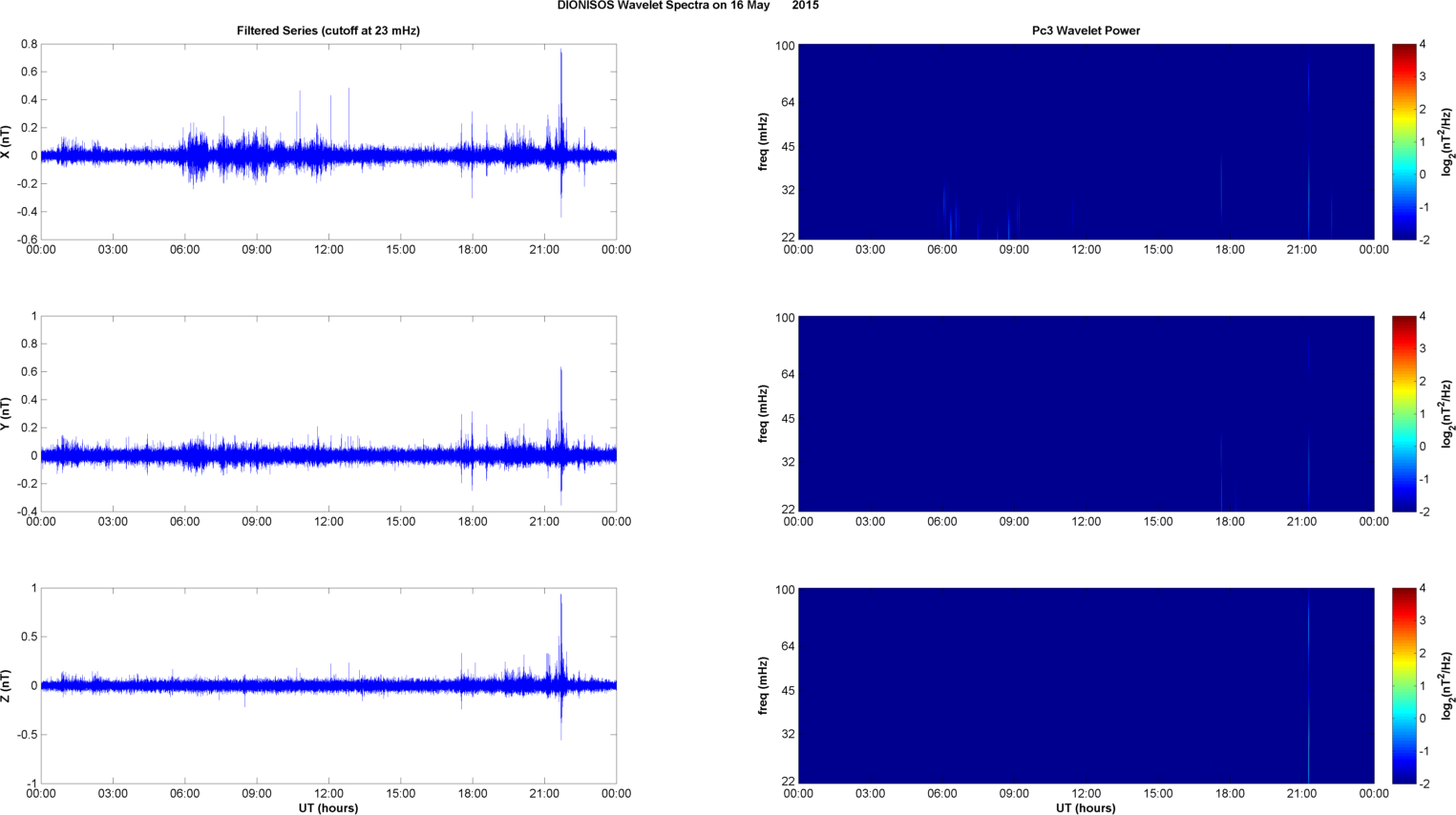Click the '03:00' tick under X time series

click(113, 250)
